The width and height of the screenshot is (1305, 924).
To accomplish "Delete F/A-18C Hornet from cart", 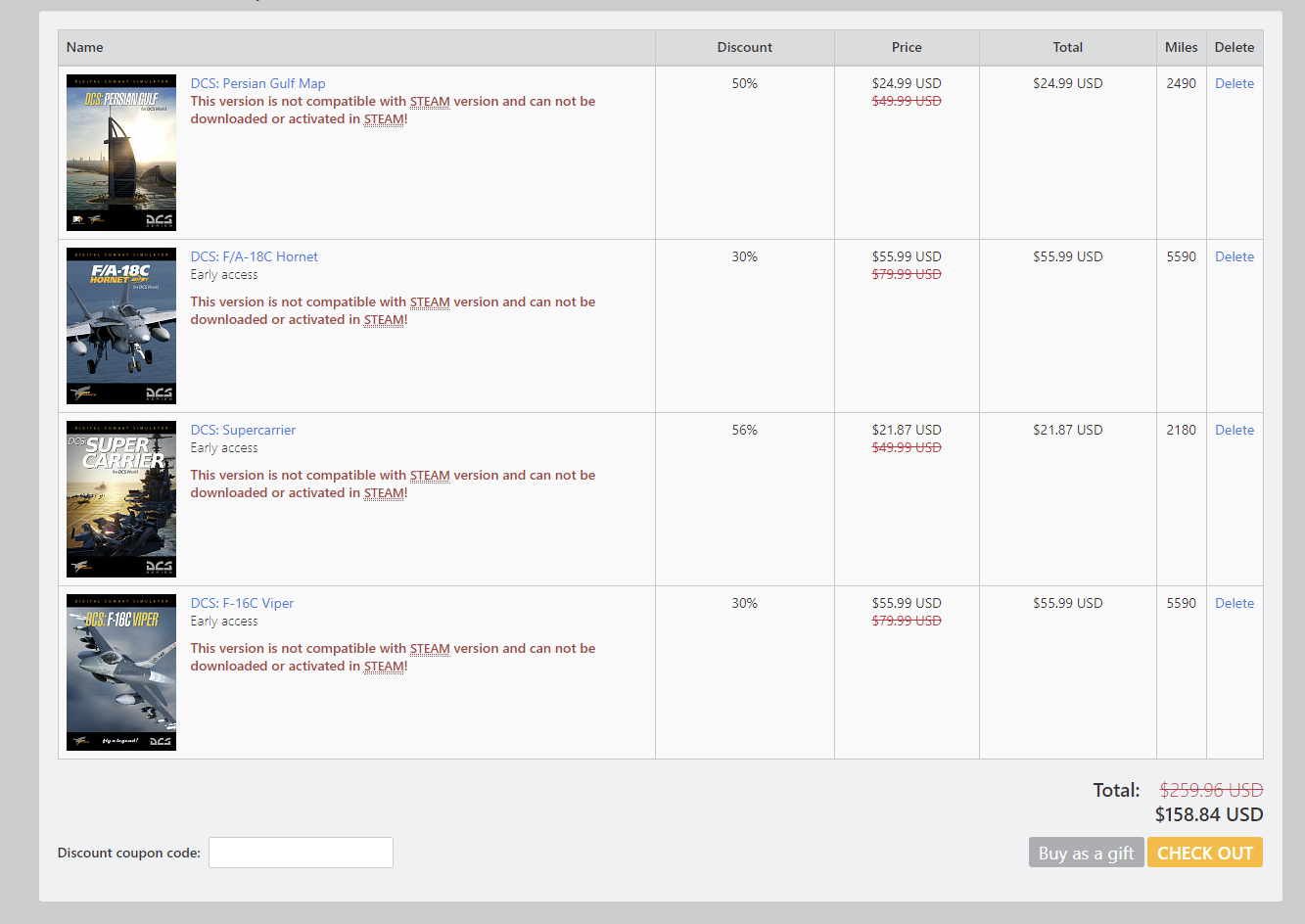I will [x=1235, y=256].
